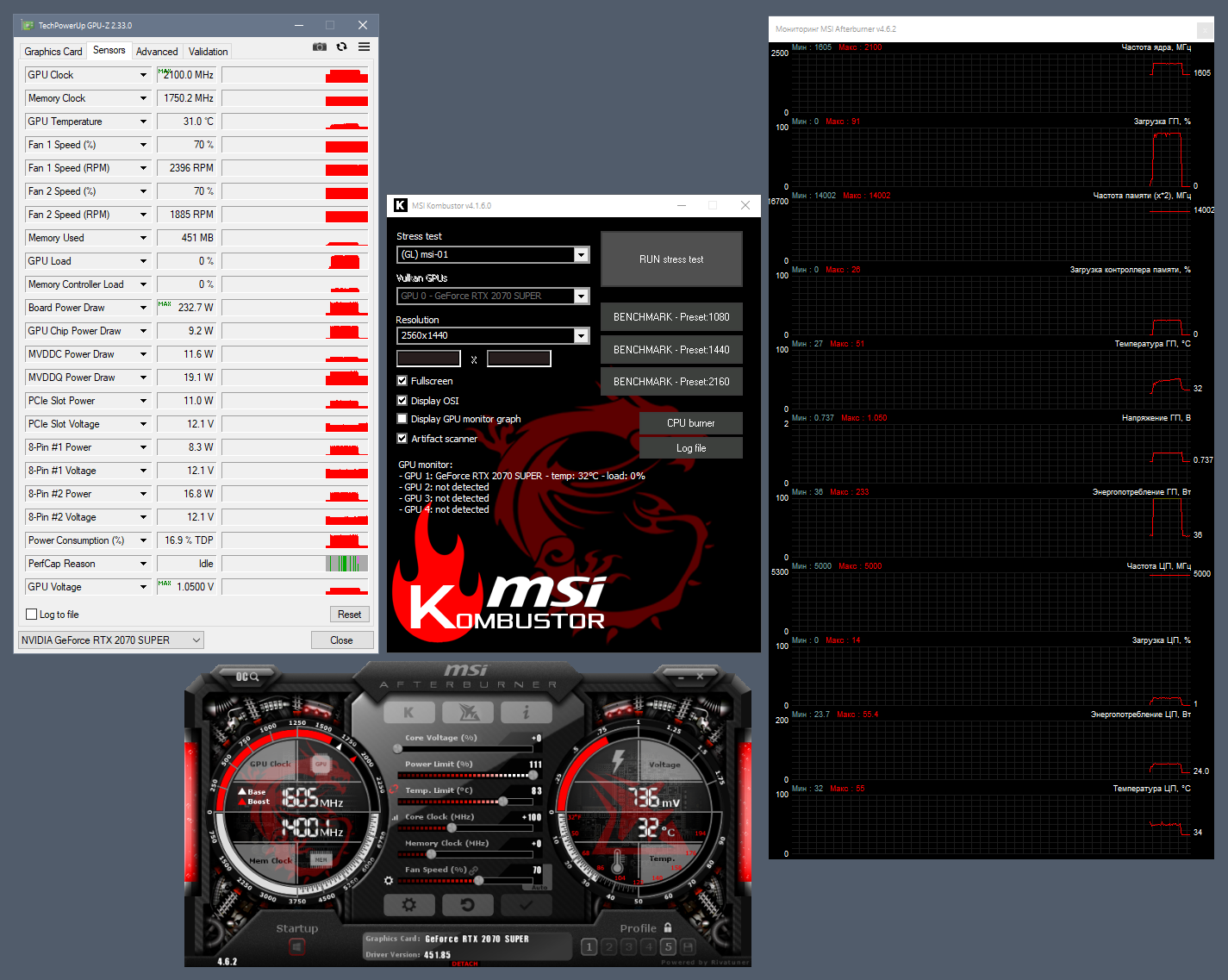Open the GPU selector dropdown in GPU-Z

(x=111, y=640)
